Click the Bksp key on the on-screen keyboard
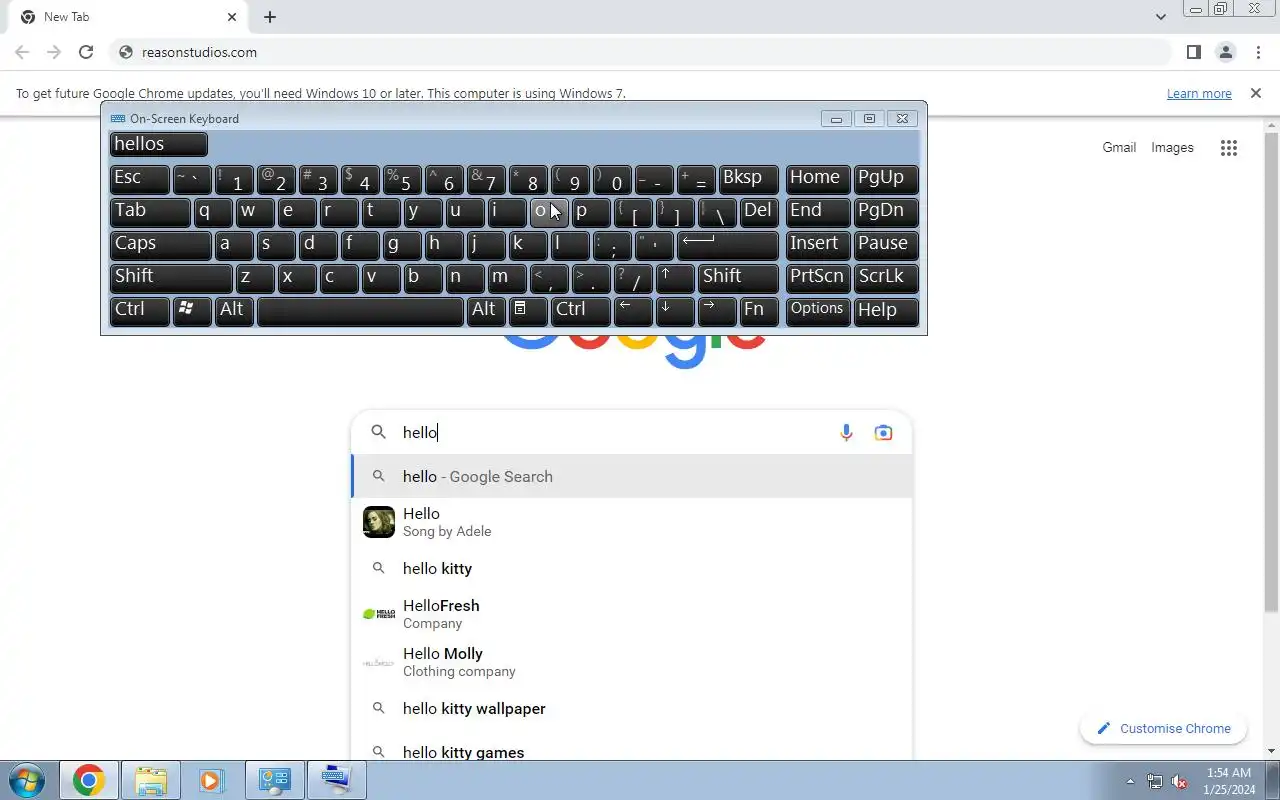The image size is (1280, 800). point(749,178)
